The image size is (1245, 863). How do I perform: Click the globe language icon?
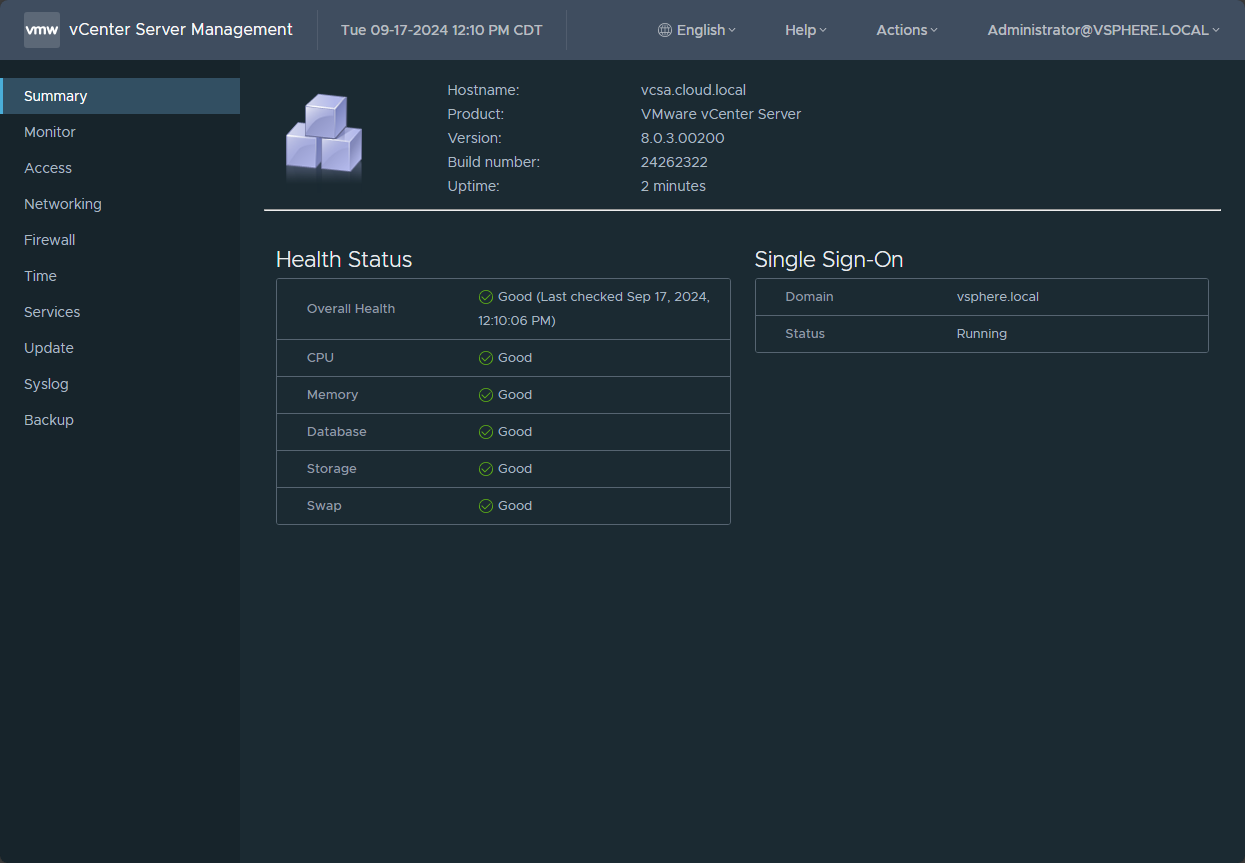(x=665, y=30)
